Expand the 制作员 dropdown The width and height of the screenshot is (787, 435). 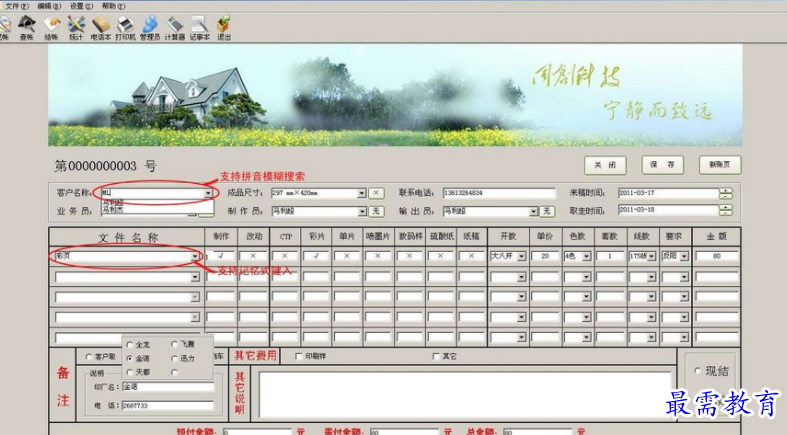pyautogui.click(x=362, y=212)
